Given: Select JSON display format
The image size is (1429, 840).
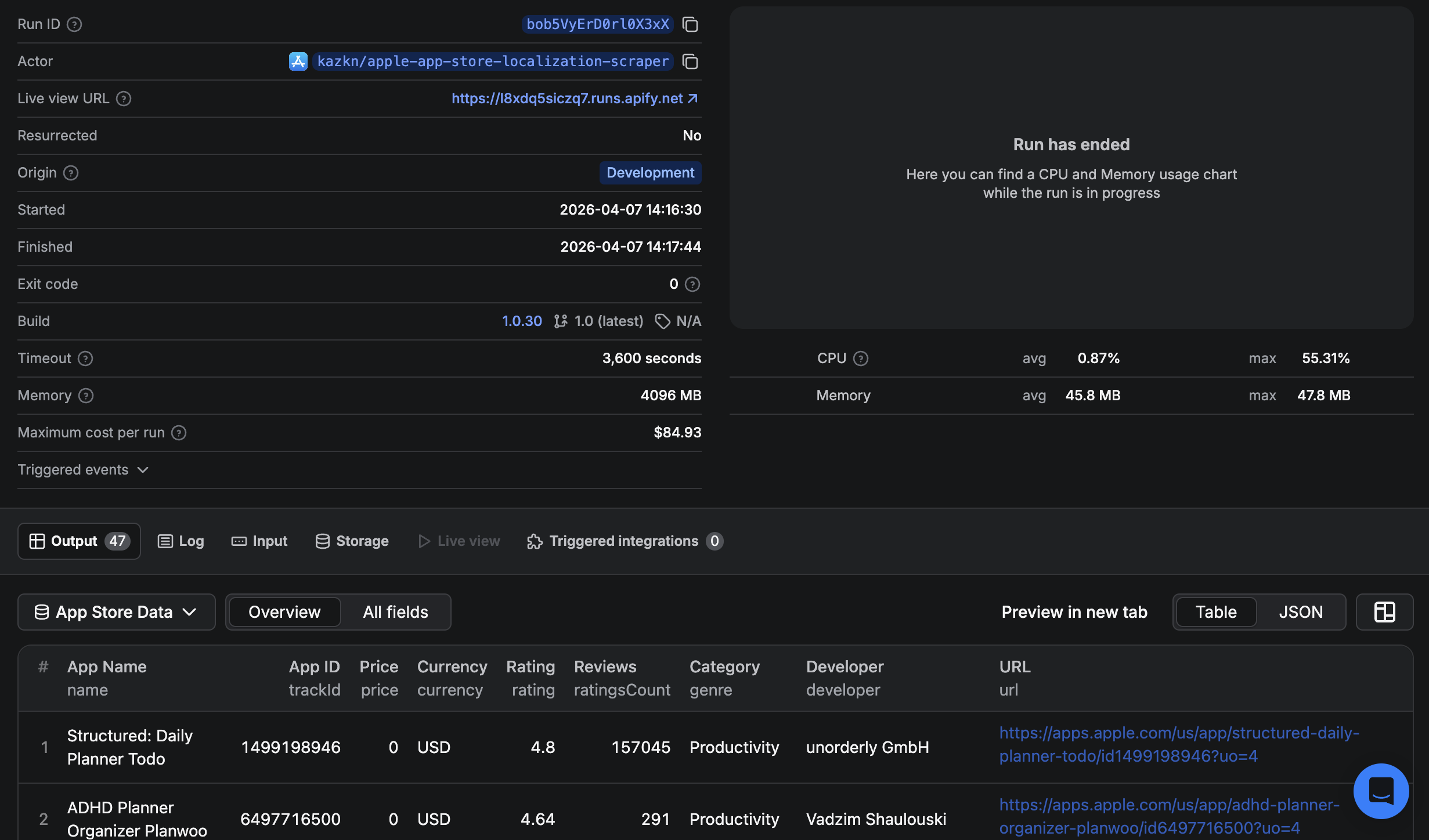Looking at the screenshot, I should [1301, 612].
